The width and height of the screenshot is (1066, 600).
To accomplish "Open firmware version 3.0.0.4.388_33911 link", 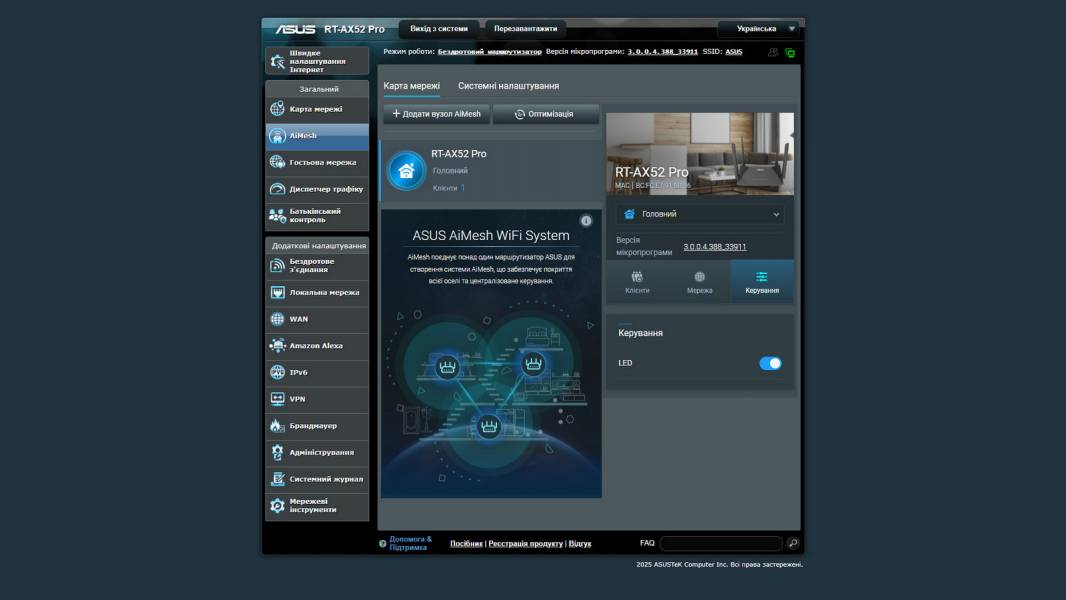I will point(714,246).
